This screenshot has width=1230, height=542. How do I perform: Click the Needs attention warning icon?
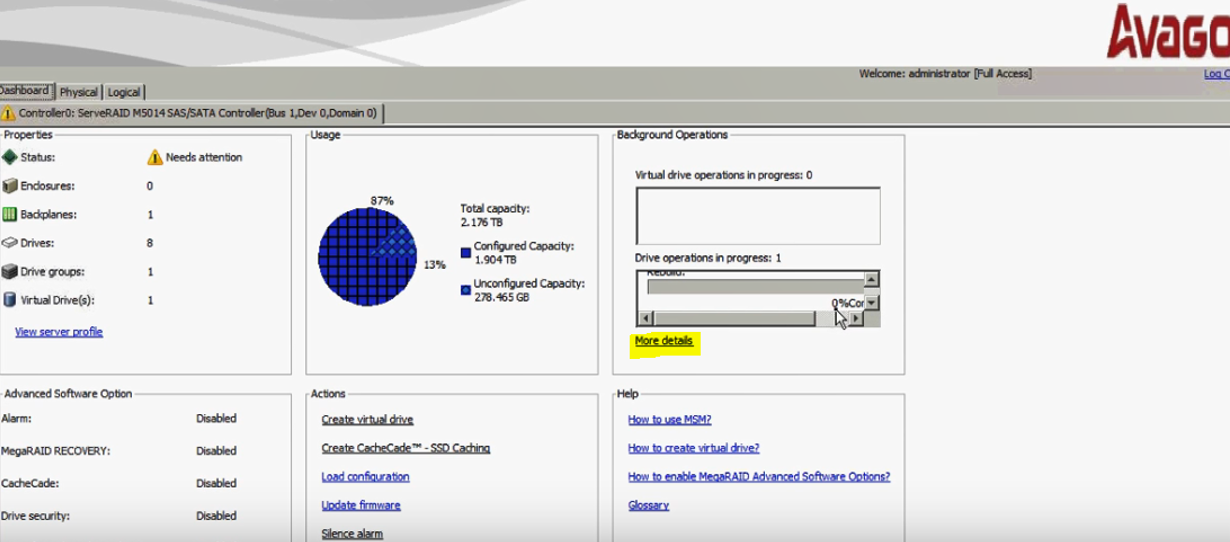[155, 157]
